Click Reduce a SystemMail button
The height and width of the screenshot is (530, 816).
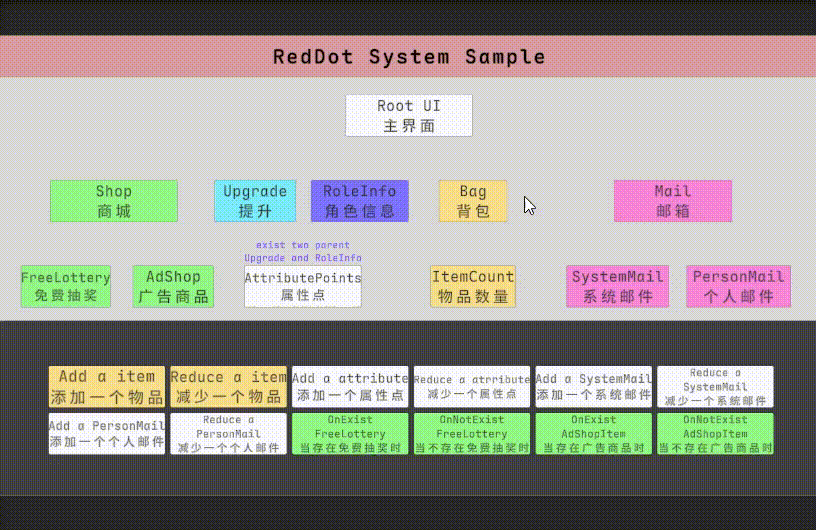coord(716,386)
